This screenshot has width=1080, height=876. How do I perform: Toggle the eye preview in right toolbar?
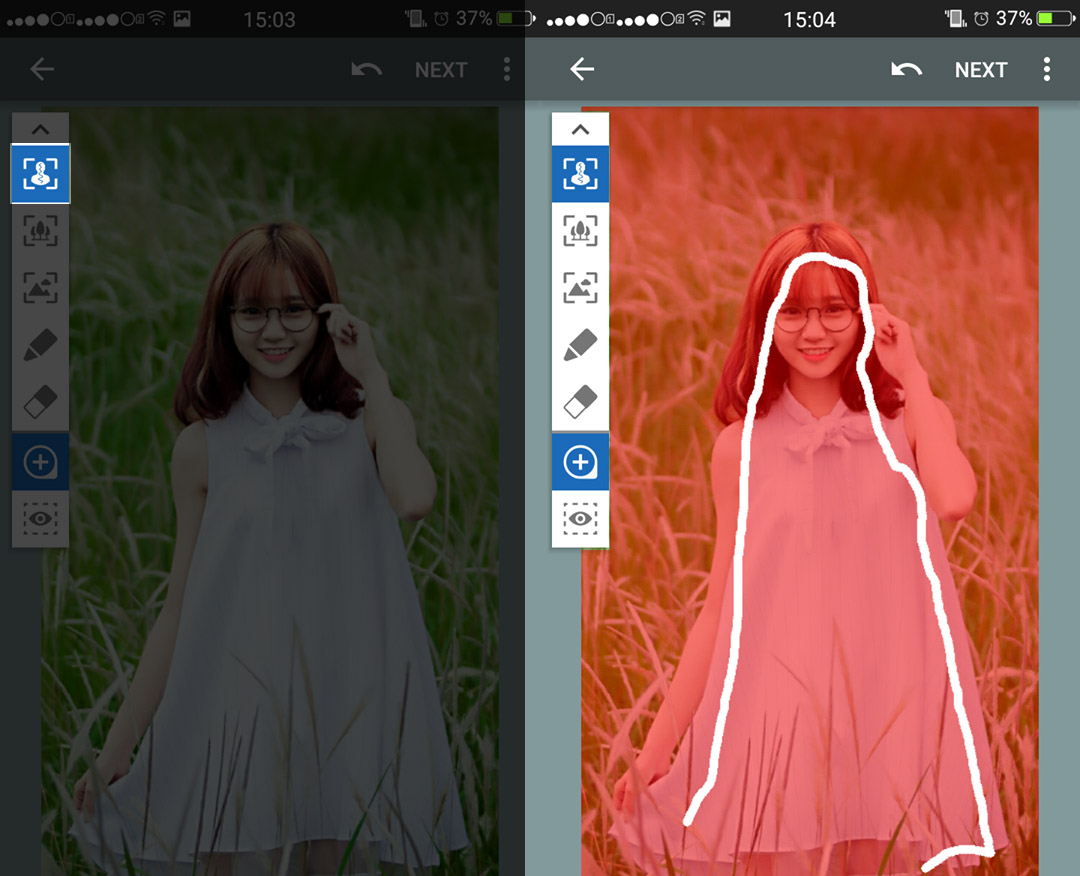[580, 518]
